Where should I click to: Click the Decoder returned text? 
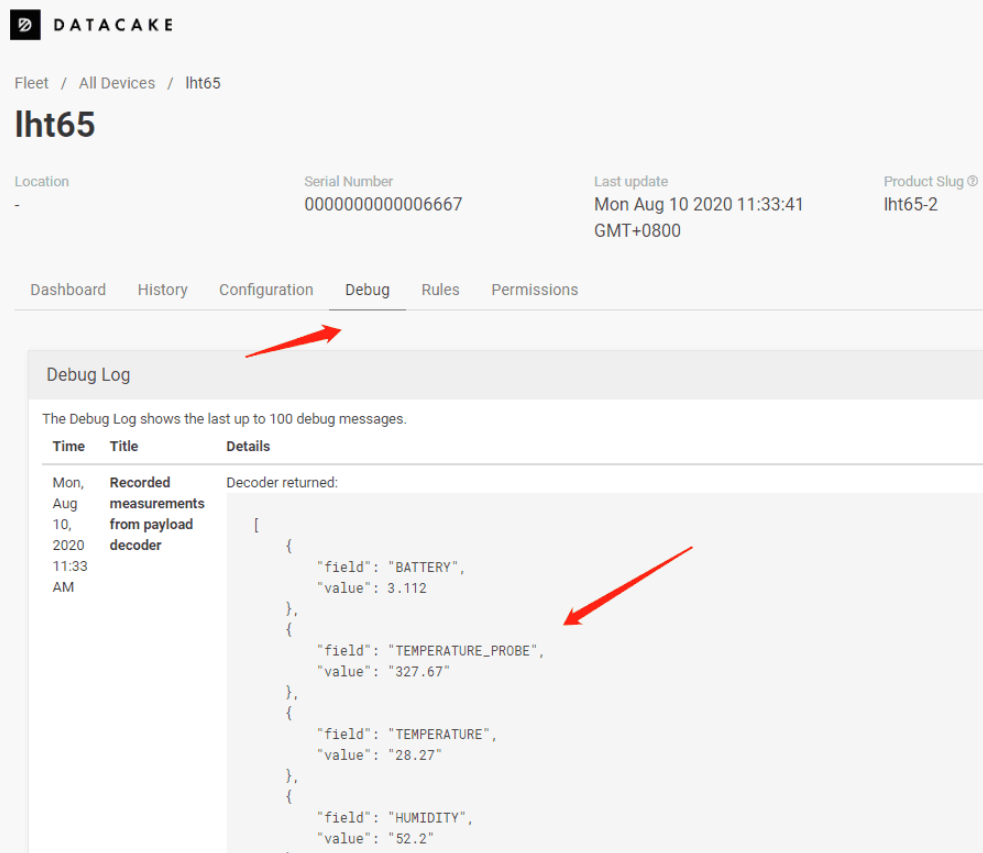point(281,483)
